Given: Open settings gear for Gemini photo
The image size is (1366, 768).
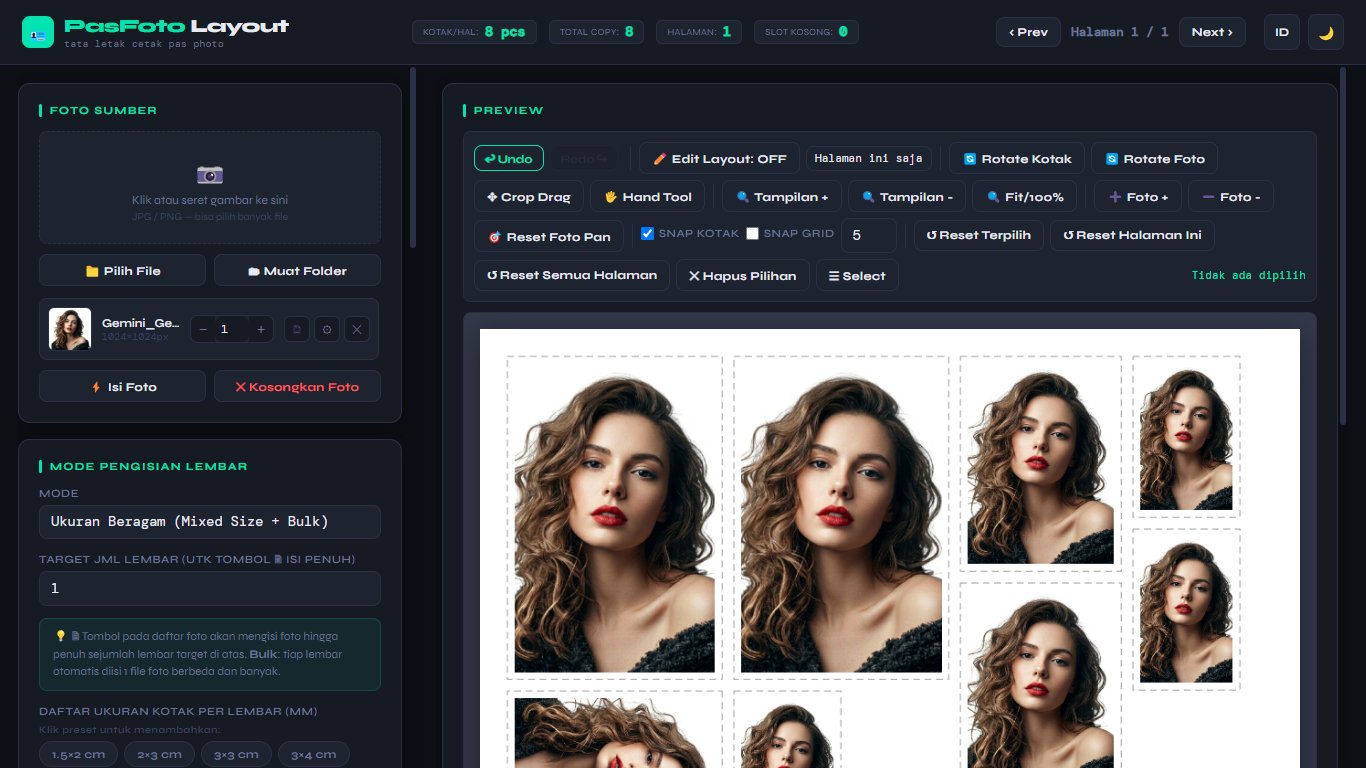Looking at the screenshot, I should (326, 329).
